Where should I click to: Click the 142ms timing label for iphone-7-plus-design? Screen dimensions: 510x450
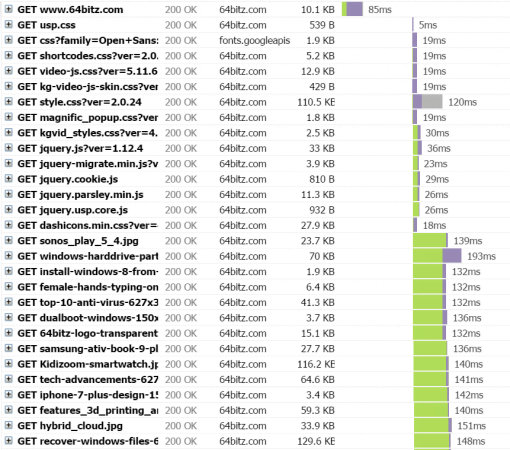[469, 395]
